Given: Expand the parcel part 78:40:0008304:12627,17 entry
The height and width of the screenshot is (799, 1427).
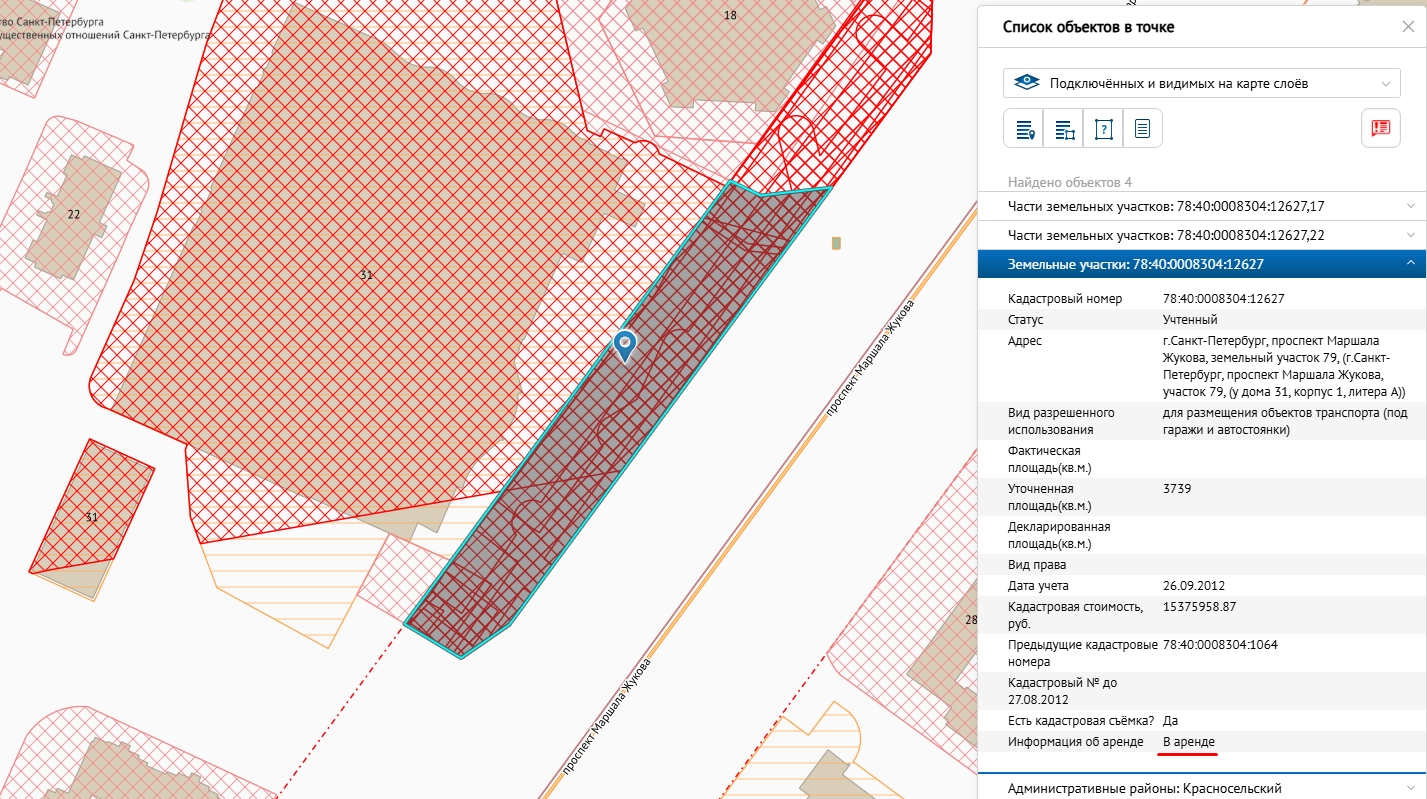Looking at the screenshot, I should coord(1202,206).
